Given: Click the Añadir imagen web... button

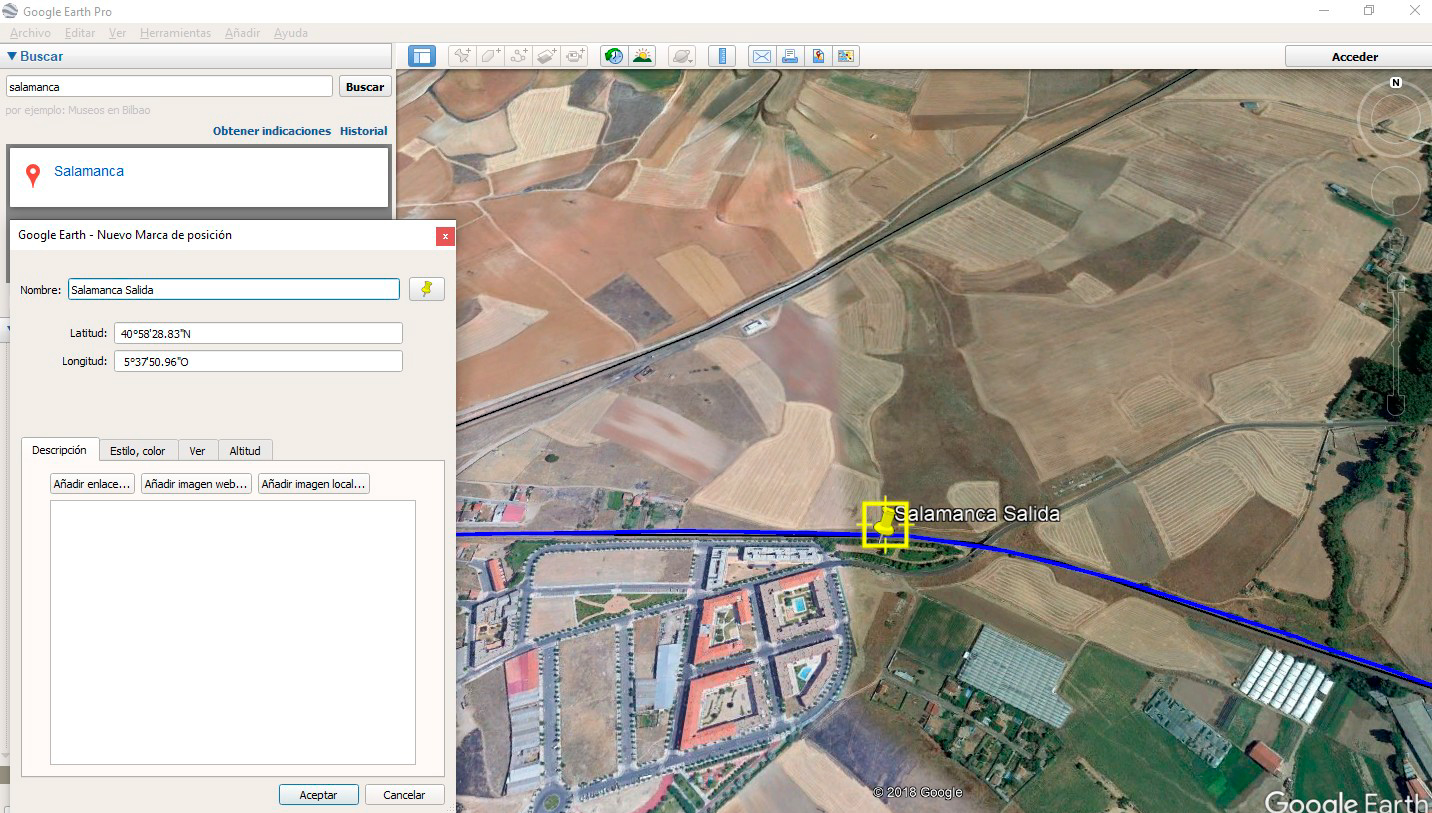Looking at the screenshot, I should coord(196,484).
